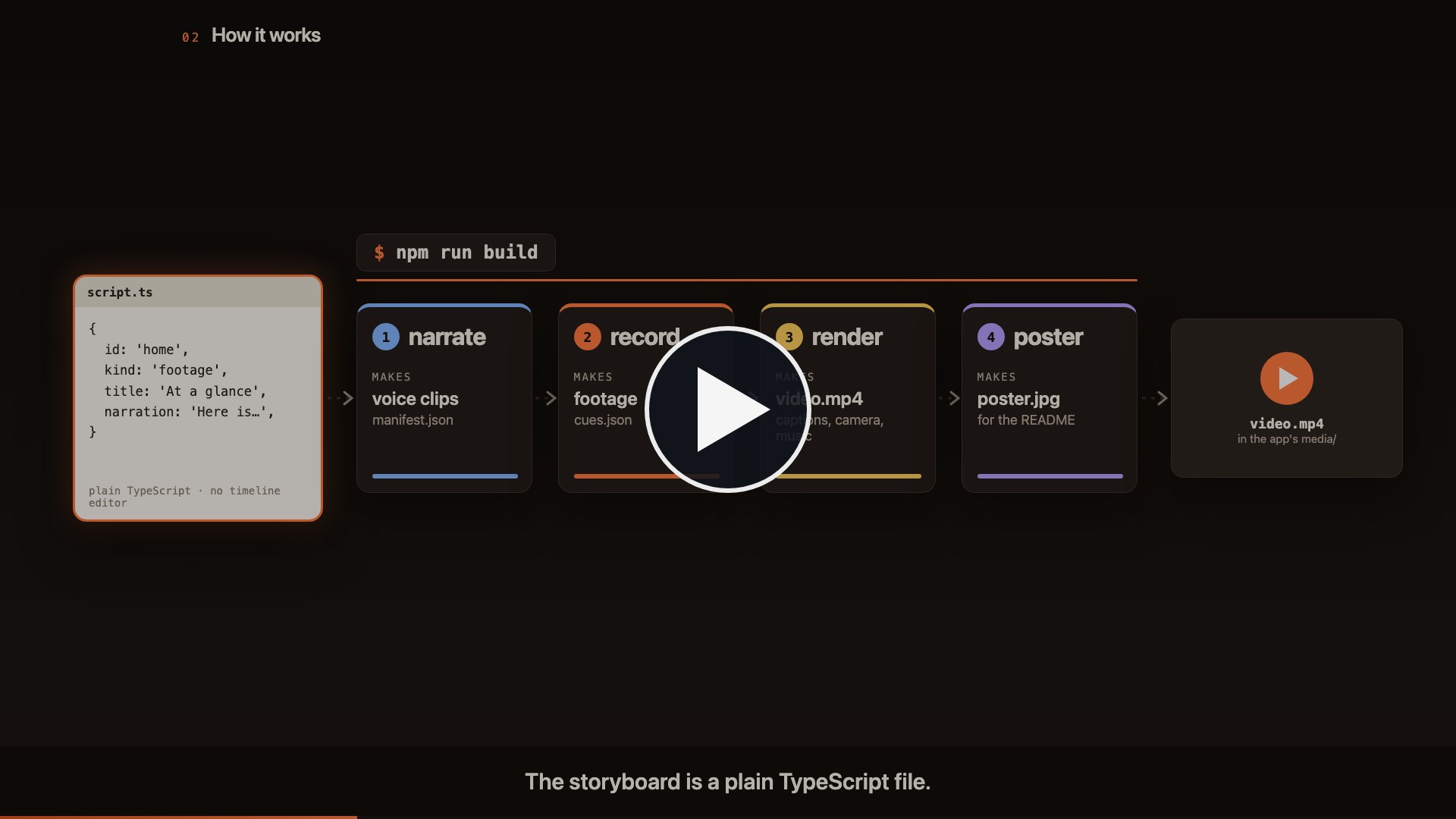Click the "footage" output label
The image size is (1456, 819).
(605, 399)
